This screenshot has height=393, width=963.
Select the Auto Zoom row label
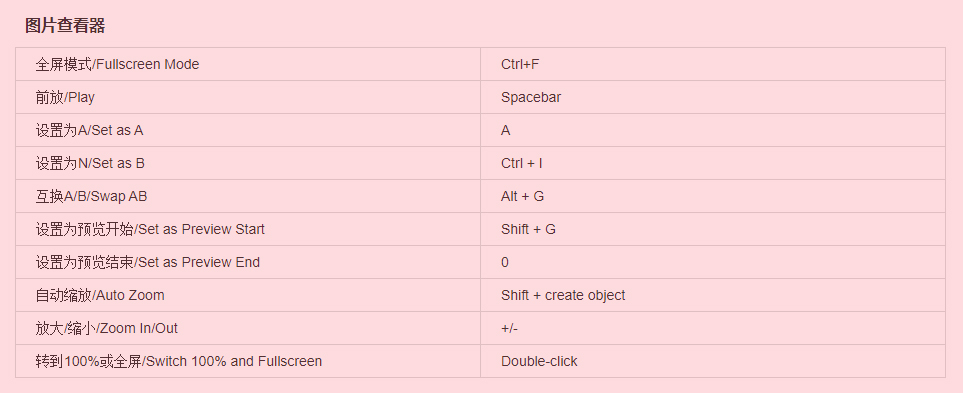click(x=100, y=295)
